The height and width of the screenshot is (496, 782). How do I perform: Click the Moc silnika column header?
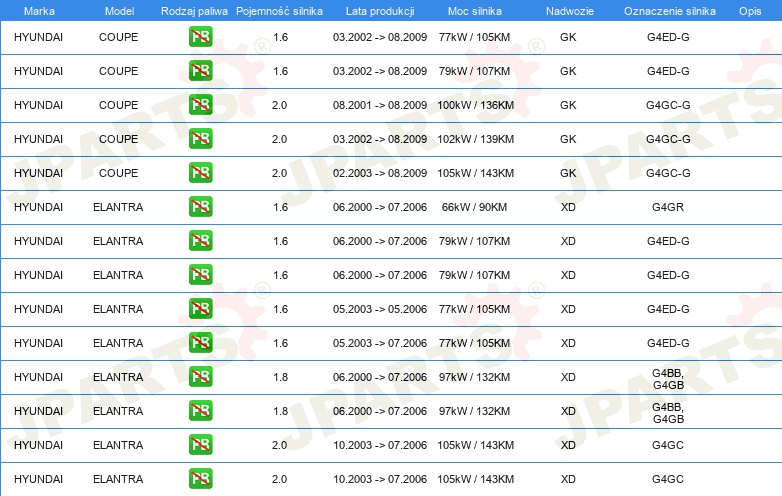(x=475, y=11)
